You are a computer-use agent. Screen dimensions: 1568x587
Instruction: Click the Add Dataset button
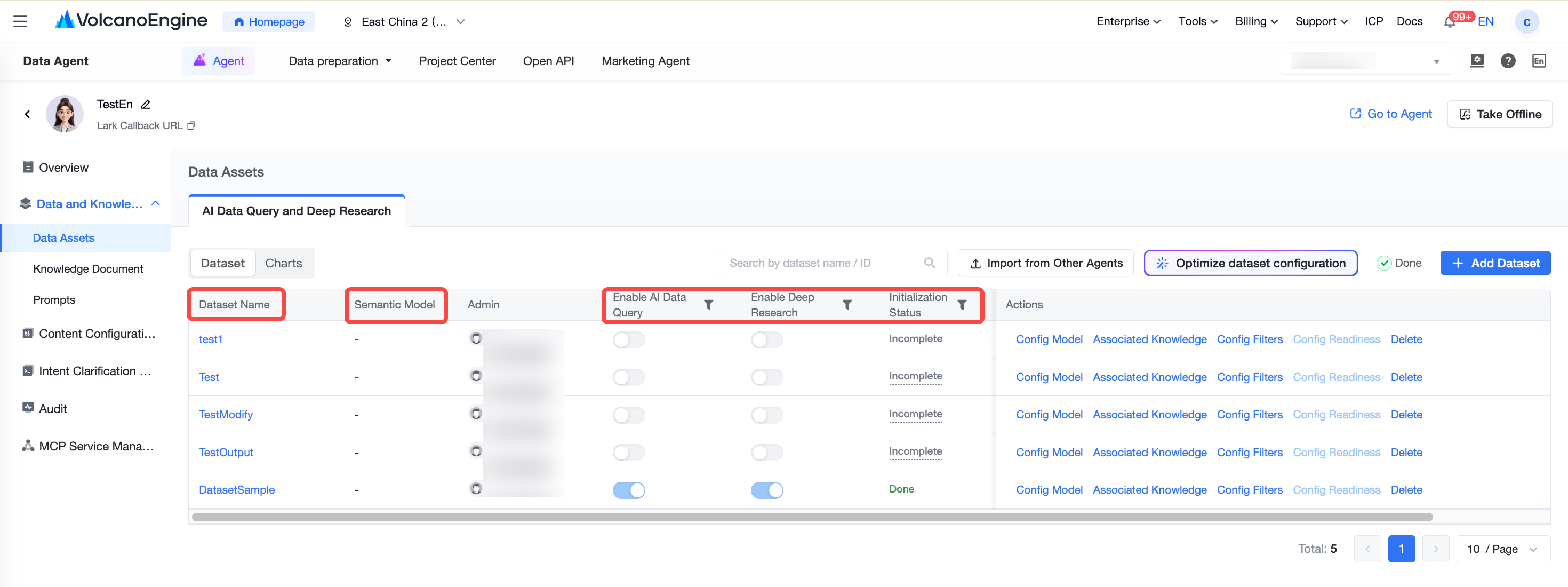pyautogui.click(x=1495, y=263)
